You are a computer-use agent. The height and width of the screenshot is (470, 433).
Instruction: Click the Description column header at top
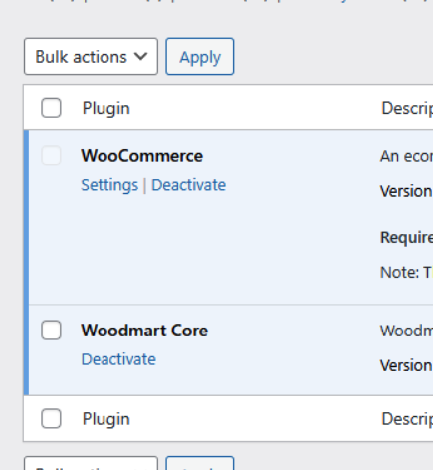[407, 108]
